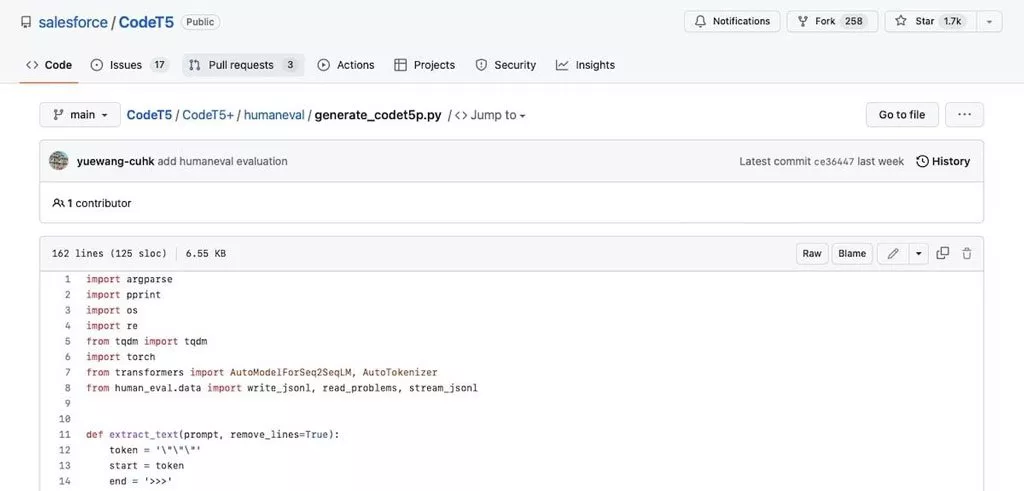
Task: Click the trash delete file icon
Action: click(x=967, y=254)
